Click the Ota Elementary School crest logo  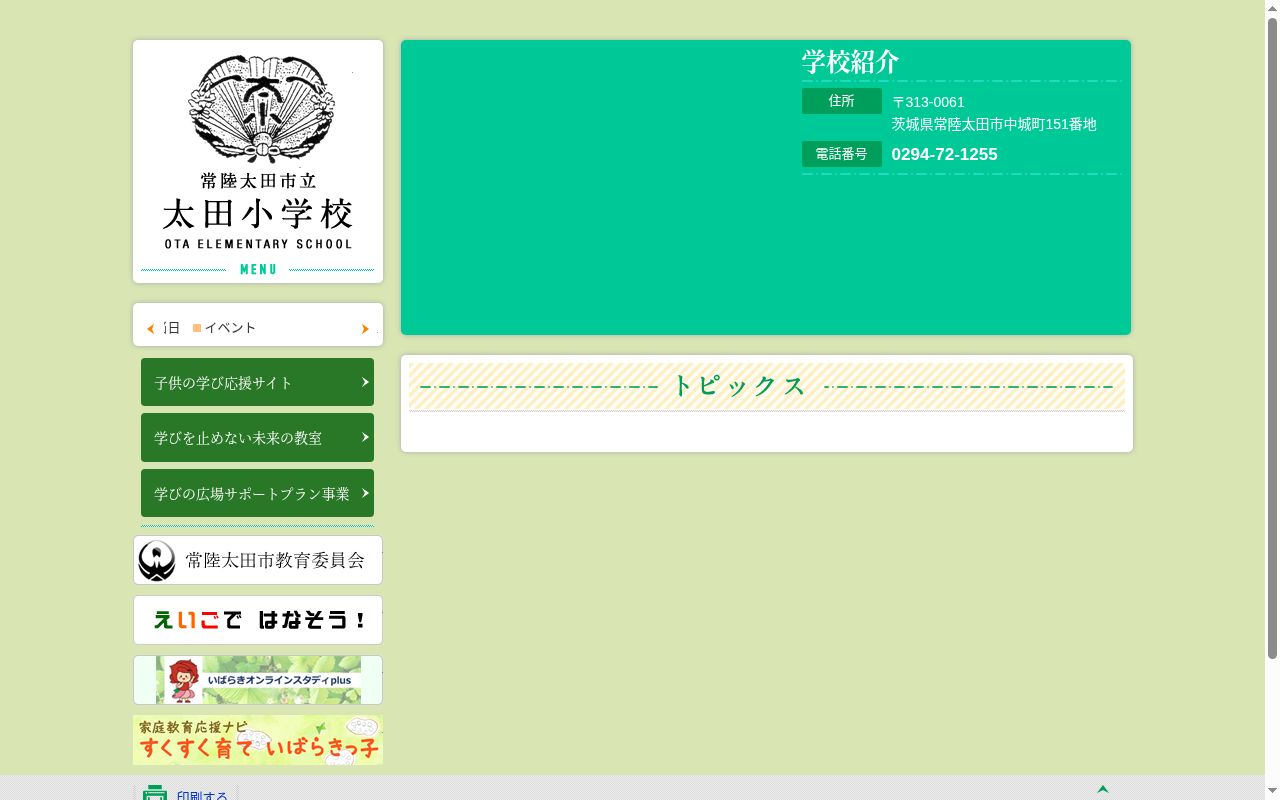tap(261, 108)
